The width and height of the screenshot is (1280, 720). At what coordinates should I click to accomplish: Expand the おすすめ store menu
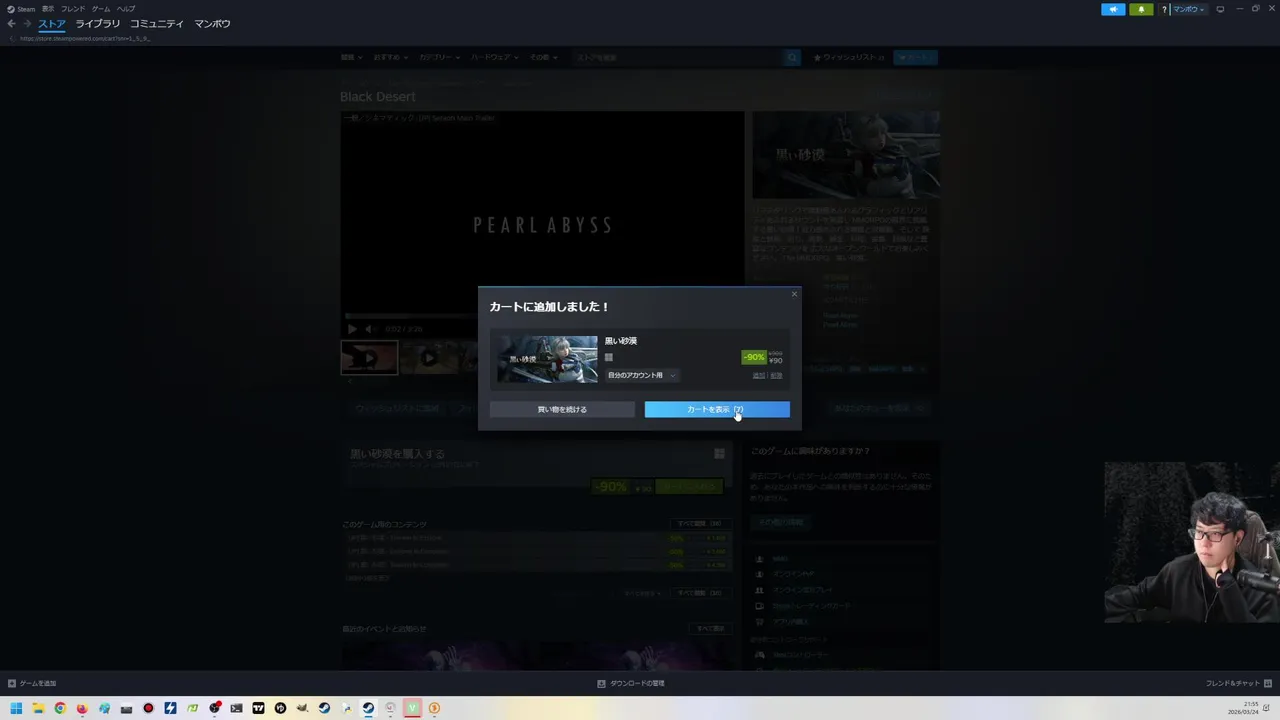point(391,58)
